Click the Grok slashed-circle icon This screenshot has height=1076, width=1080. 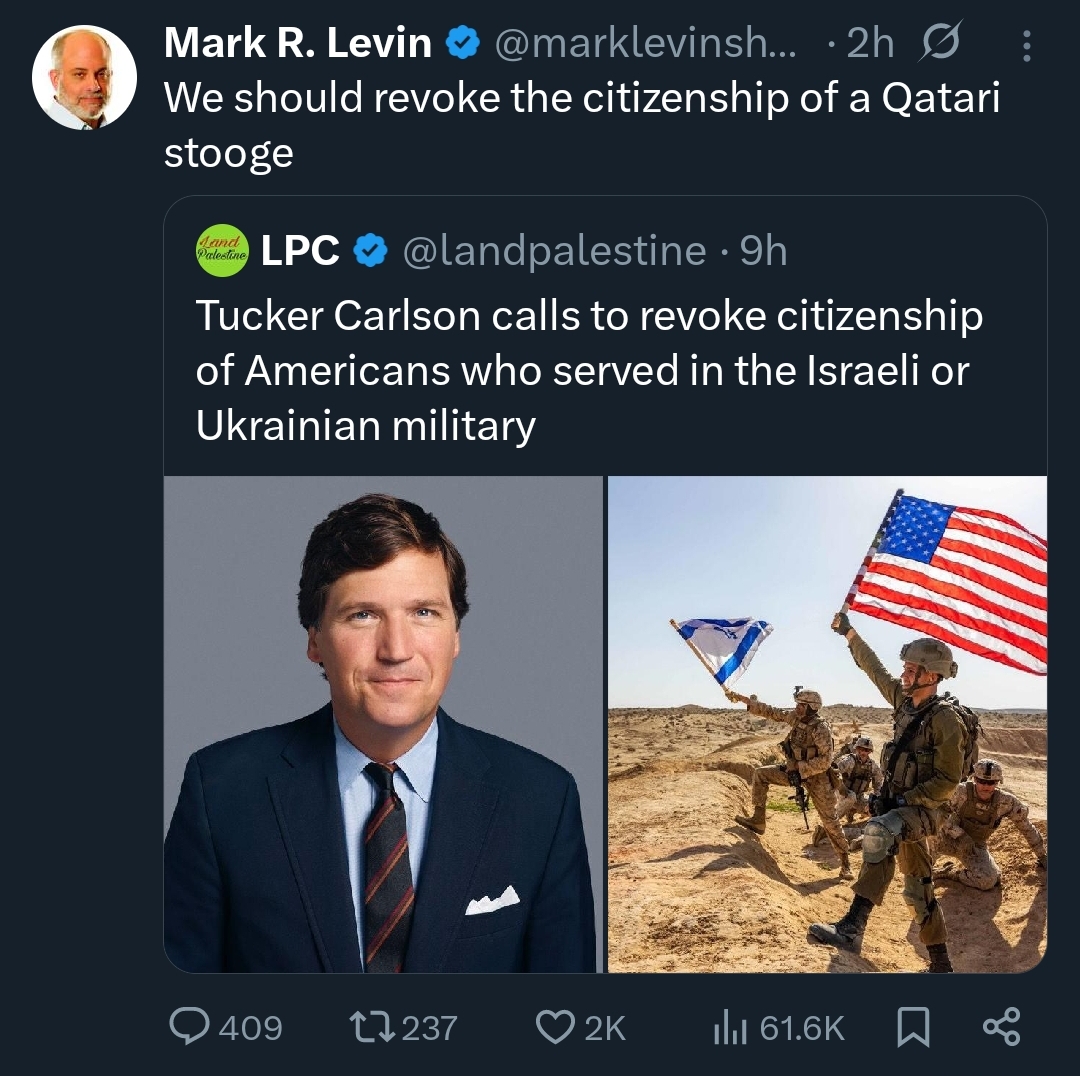click(x=938, y=45)
